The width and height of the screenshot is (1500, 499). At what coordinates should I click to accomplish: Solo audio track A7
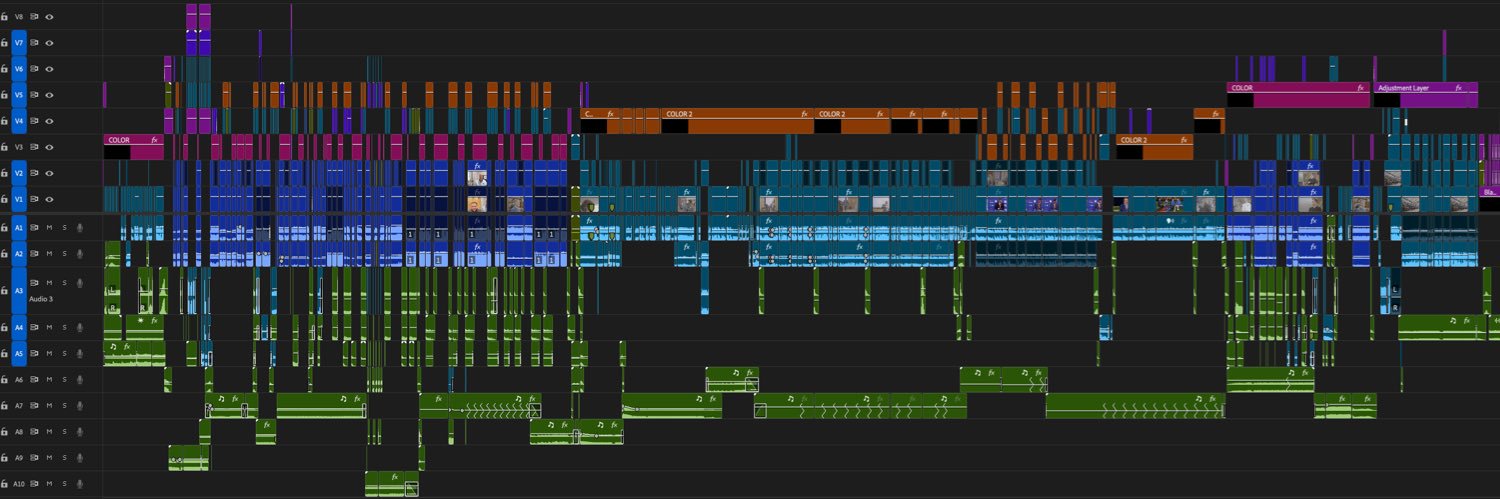tap(64, 406)
